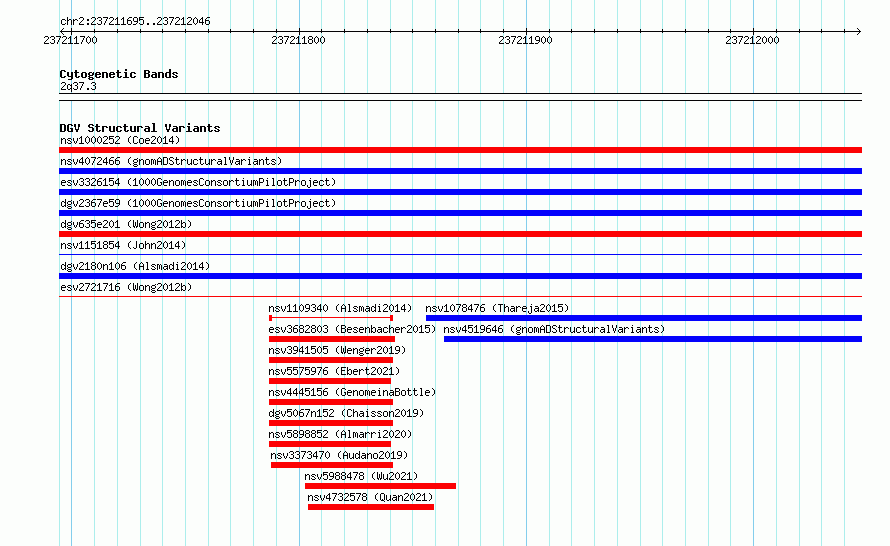Click the blue bar under dgv2367e59
Viewport: 890px width, 546px height.
click(460, 213)
